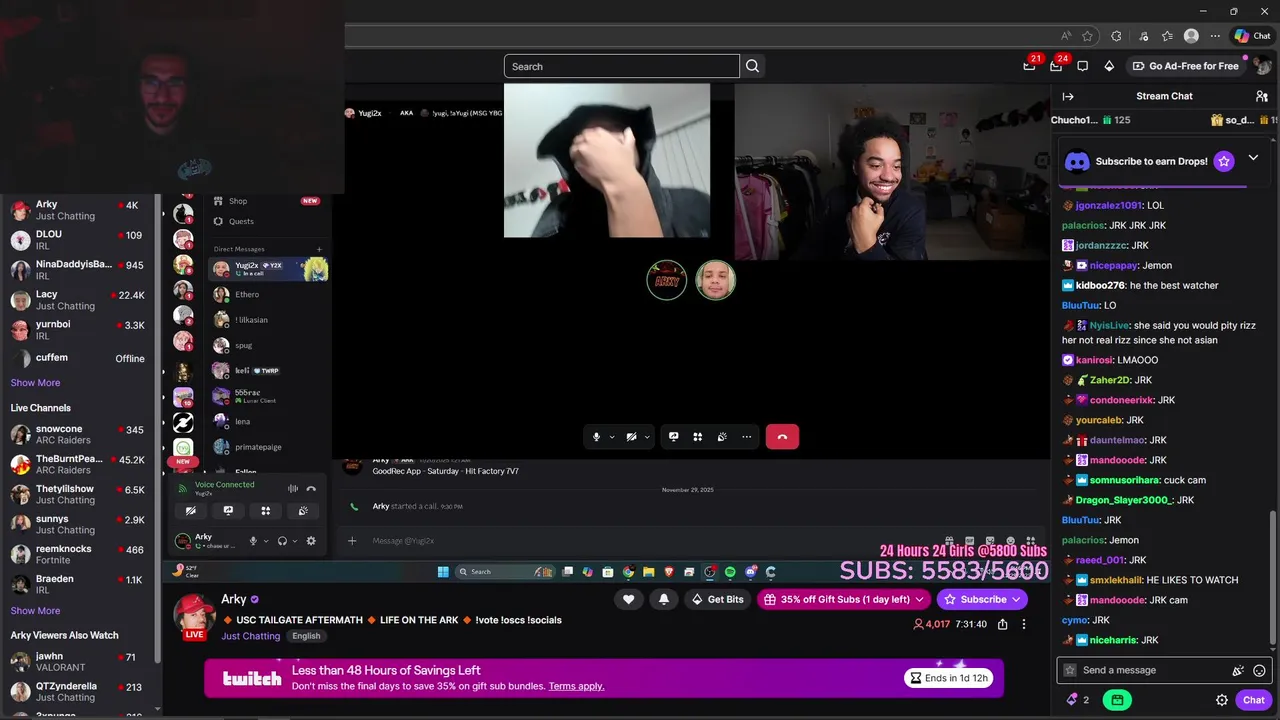1280x720 pixels.
Task: Open Discord user settings gear
Action: click(311, 541)
